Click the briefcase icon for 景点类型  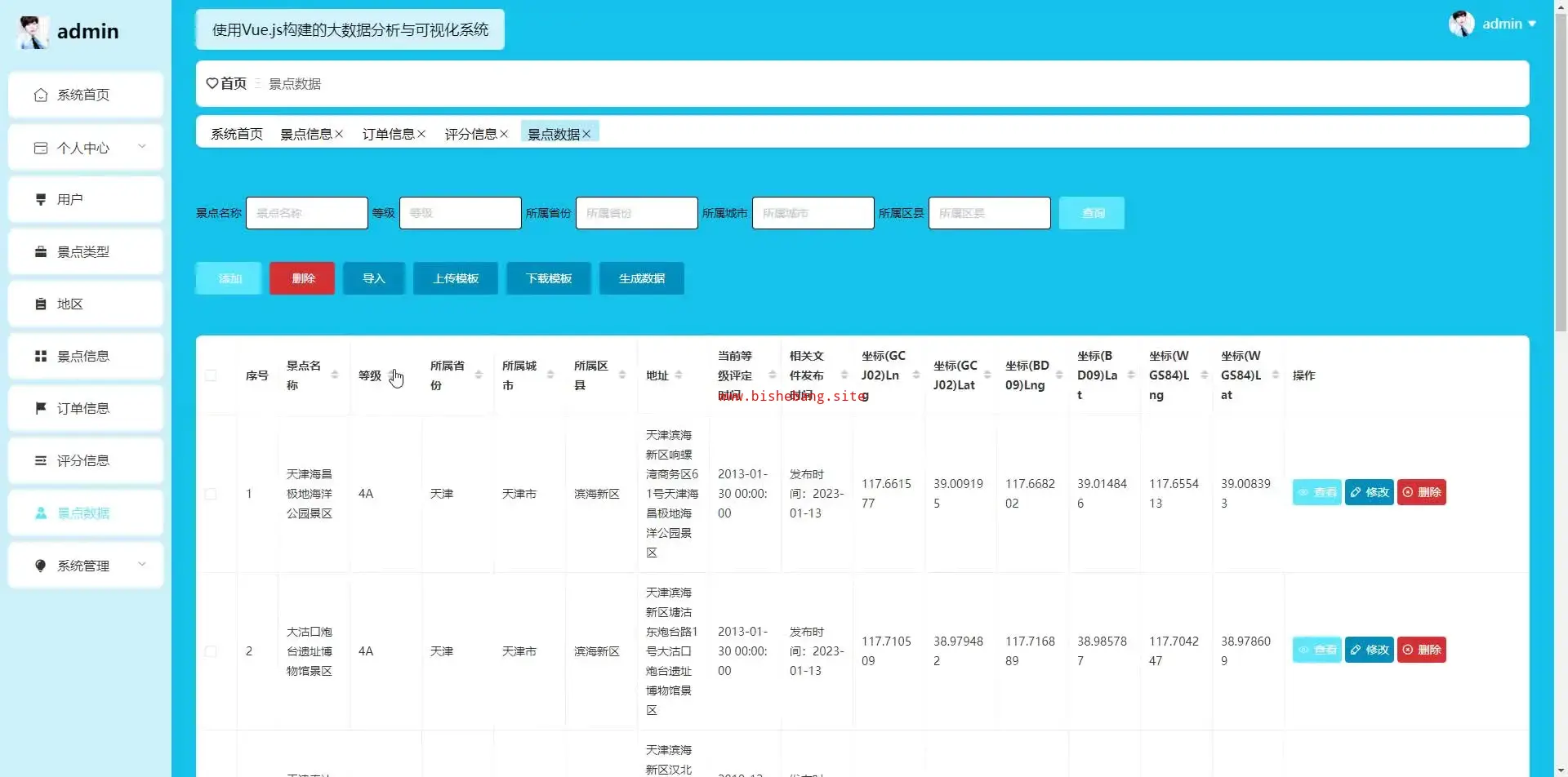coord(41,252)
